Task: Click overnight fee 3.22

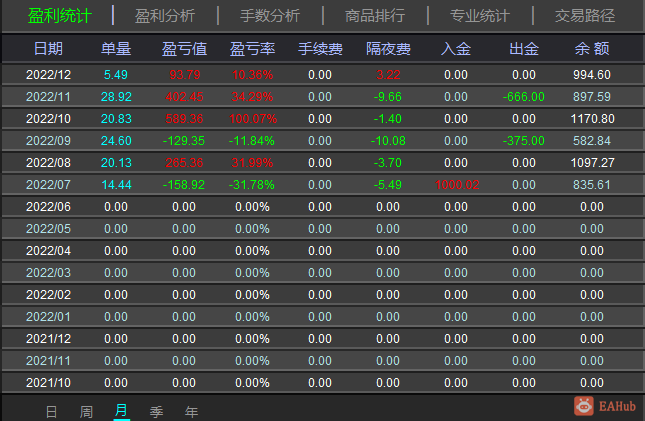Action: point(388,75)
